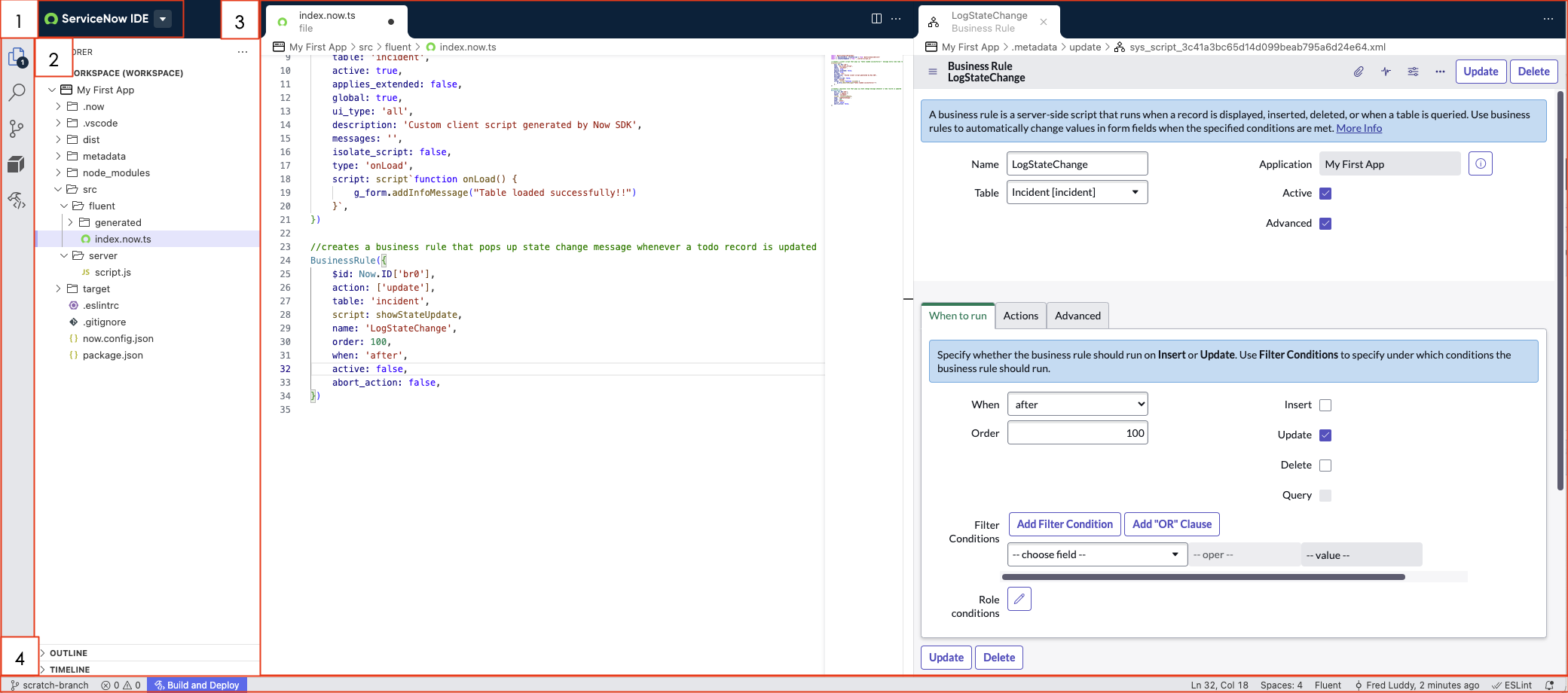Image resolution: width=1568 pixels, height=693 pixels.
Task: Close the LogStateChange tab
Action: 1044,22
